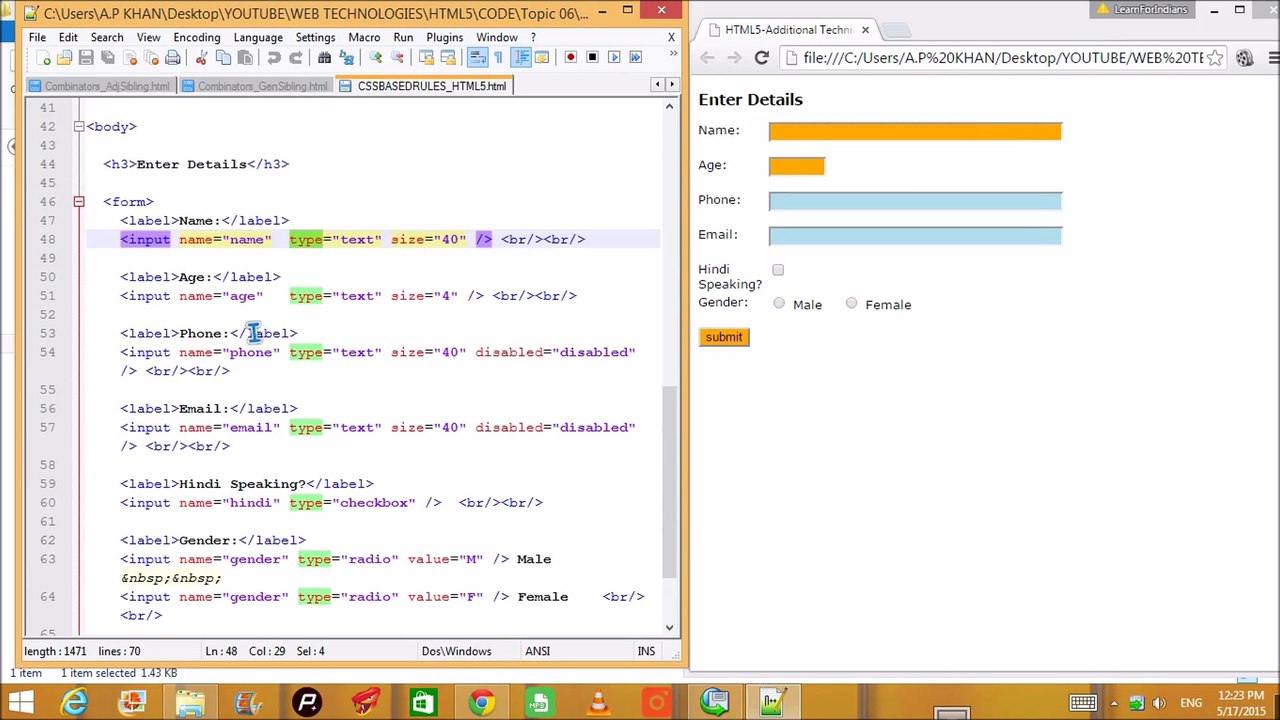This screenshot has width=1280, height=720.
Task: Open Find using the binoculars icon
Action: 324,57
